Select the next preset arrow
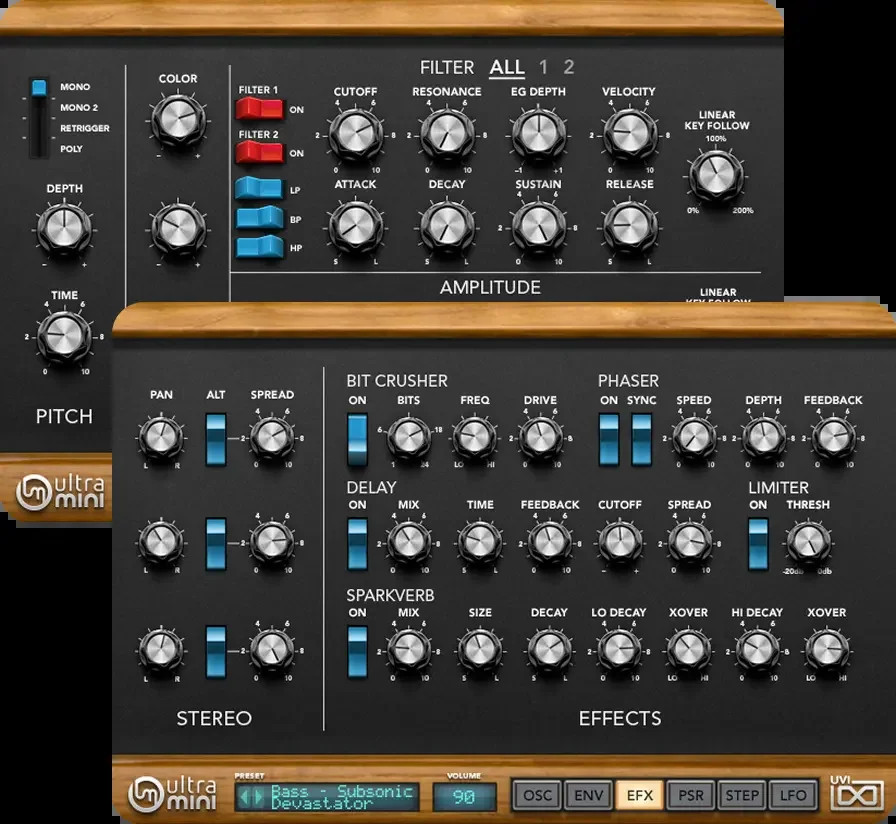Image resolution: width=896 pixels, height=824 pixels. pos(259,797)
